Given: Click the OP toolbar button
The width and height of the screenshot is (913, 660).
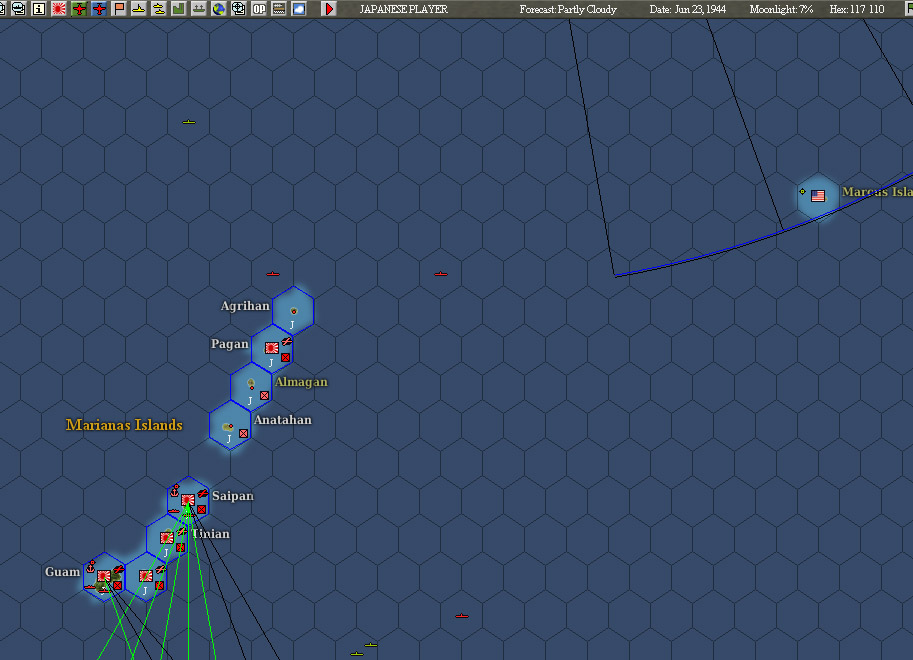Looking at the screenshot, I should 259,9.
